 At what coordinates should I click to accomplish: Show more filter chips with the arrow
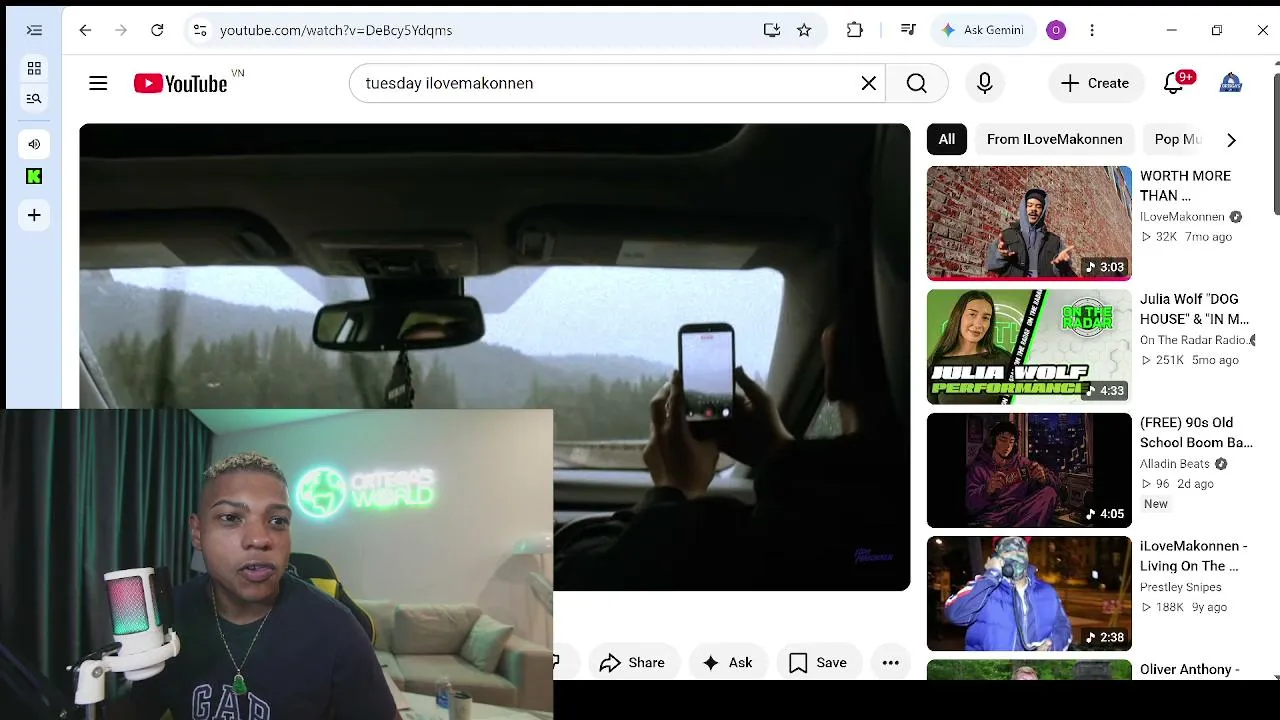coord(1231,140)
